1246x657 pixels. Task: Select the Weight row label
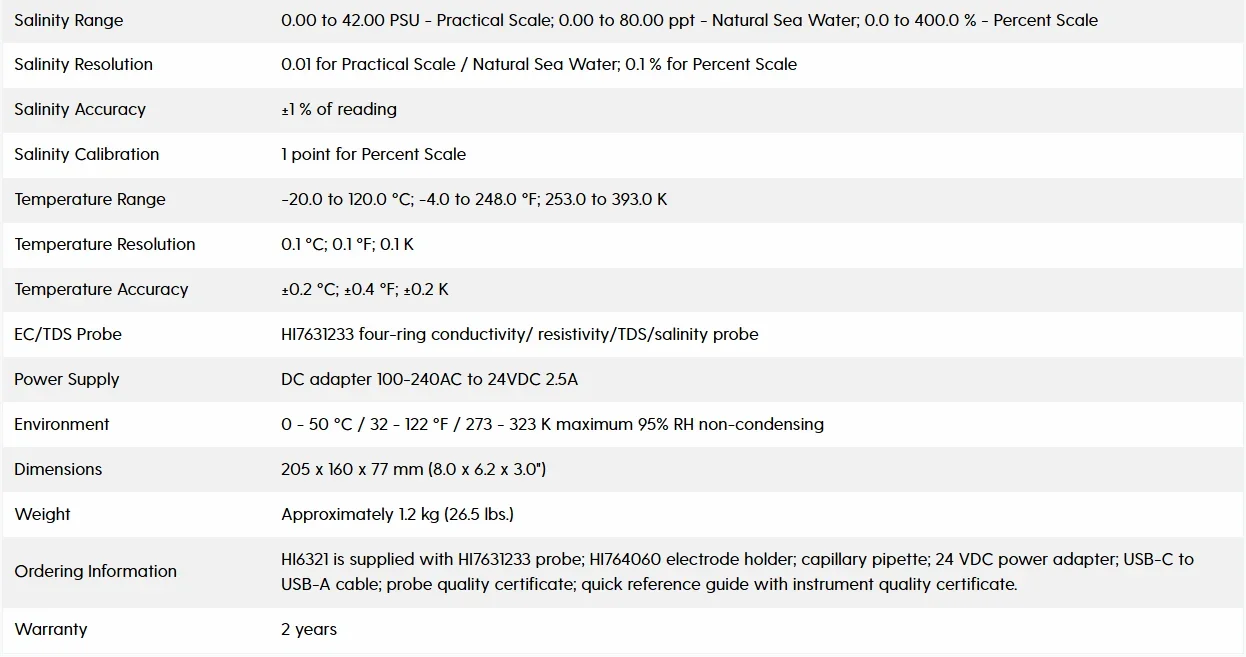[x=42, y=514]
